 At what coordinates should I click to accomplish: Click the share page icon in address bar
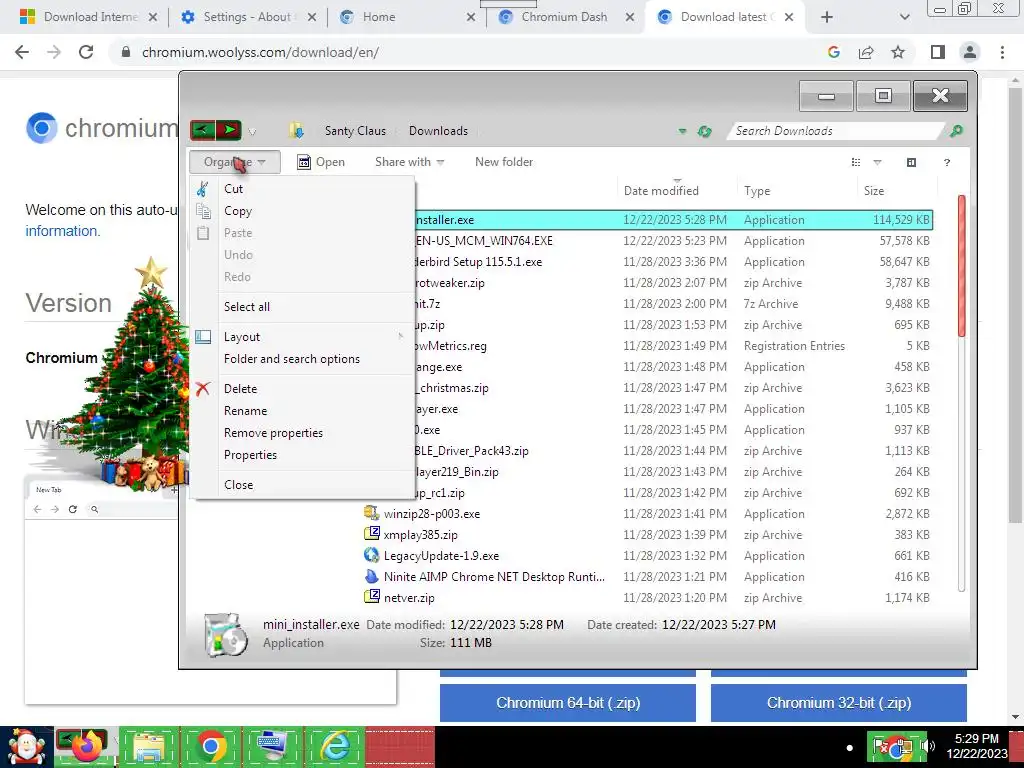click(866, 52)
